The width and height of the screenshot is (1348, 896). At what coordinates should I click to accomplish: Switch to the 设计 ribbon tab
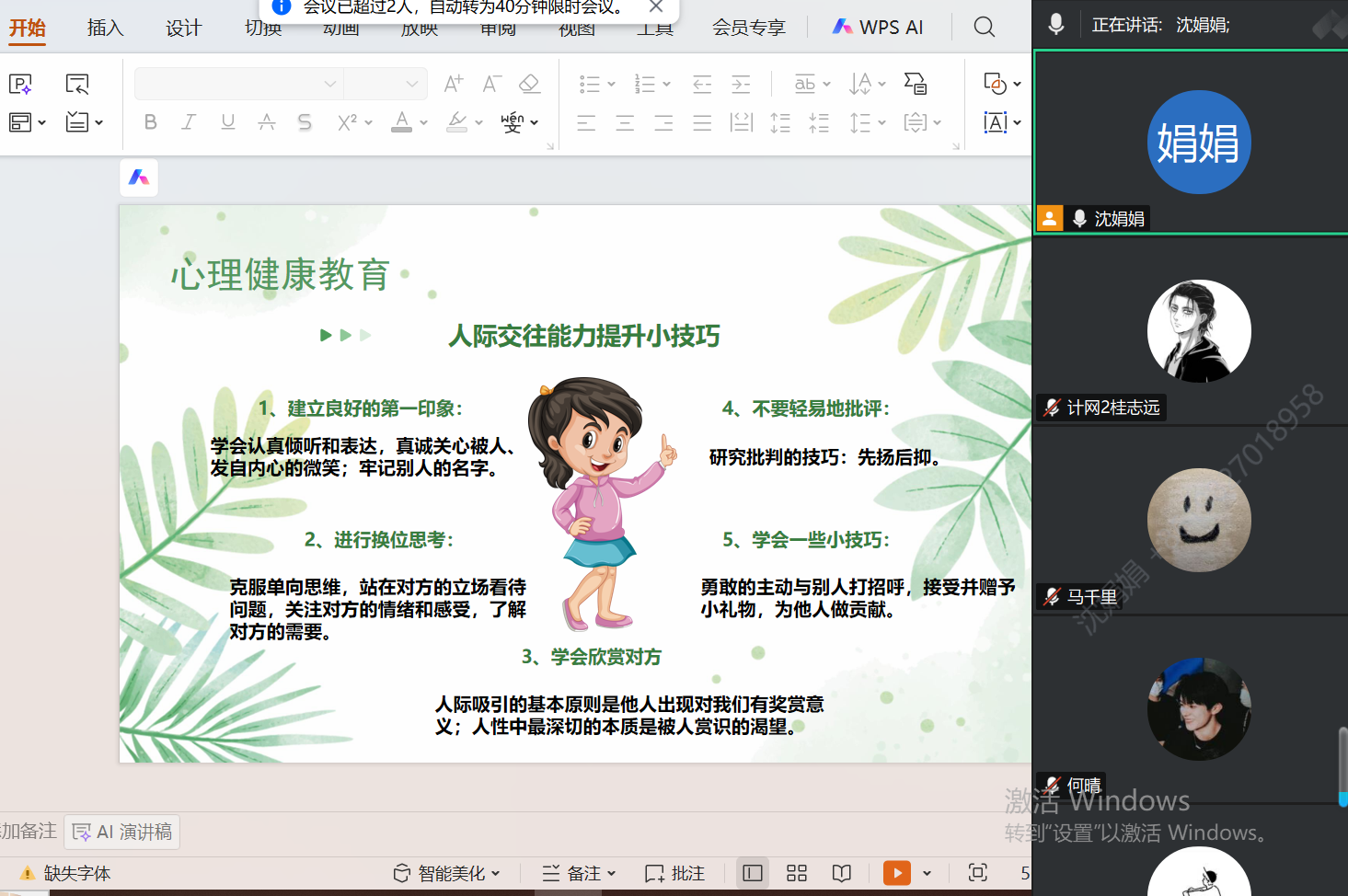183,28
